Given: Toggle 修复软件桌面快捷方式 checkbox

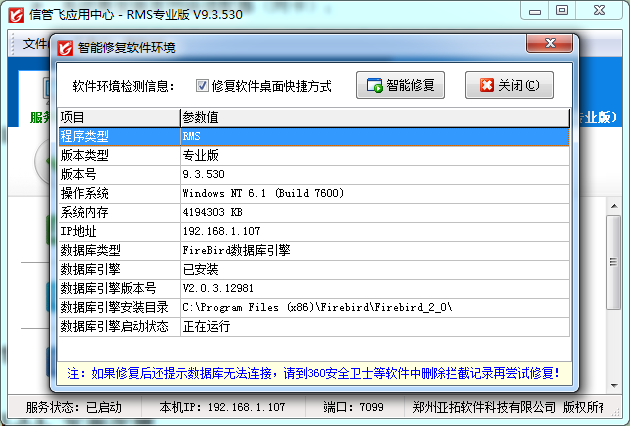Looking at the screenshot, I should coord(202,86).
